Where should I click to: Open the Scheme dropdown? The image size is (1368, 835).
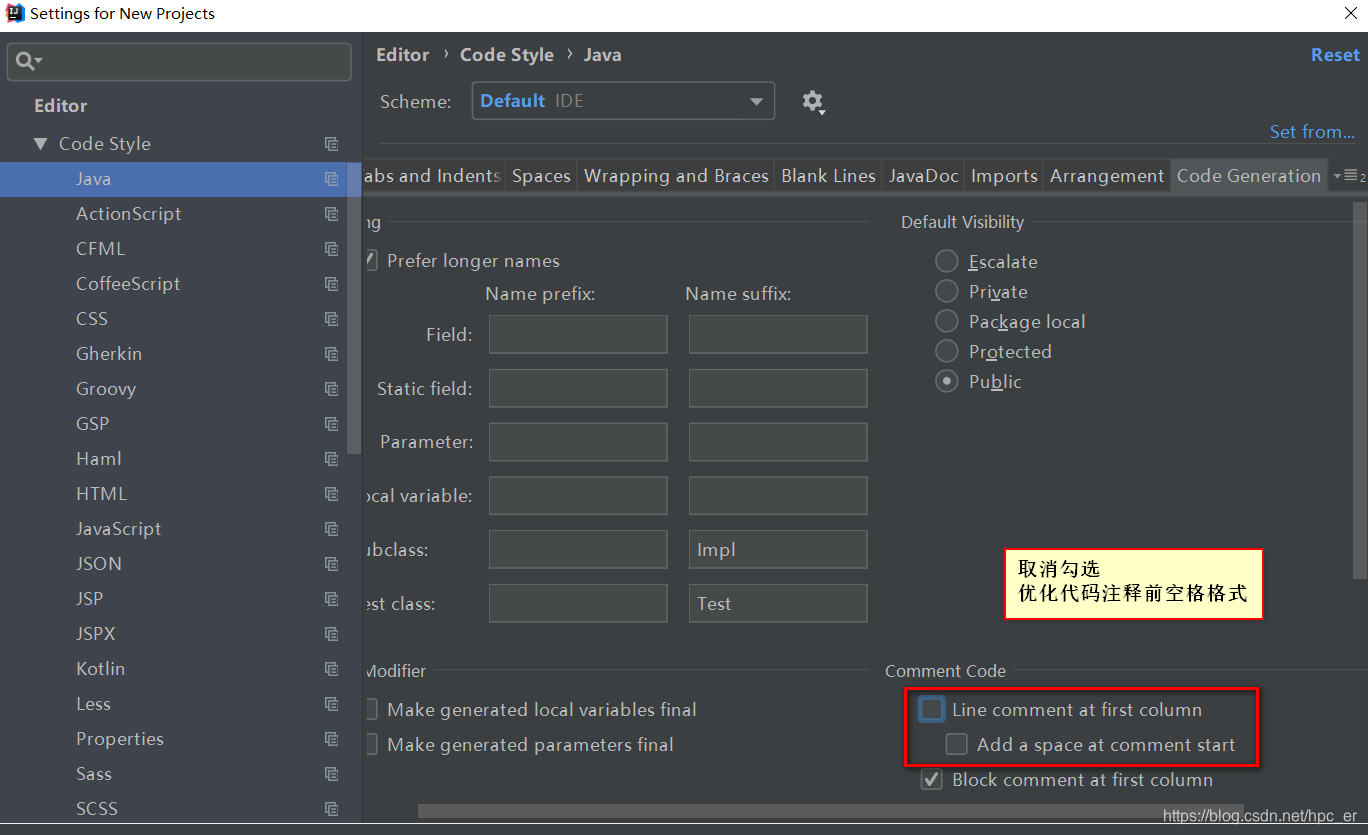click(x=623, y=101)
